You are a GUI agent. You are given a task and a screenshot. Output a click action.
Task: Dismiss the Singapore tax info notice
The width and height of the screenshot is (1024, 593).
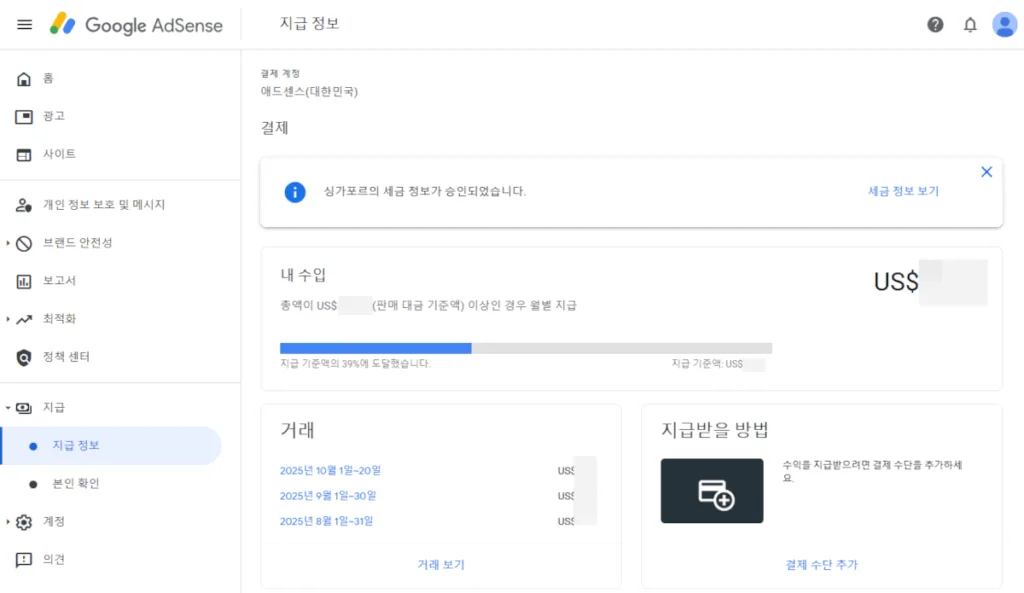(x=986, y=172)
